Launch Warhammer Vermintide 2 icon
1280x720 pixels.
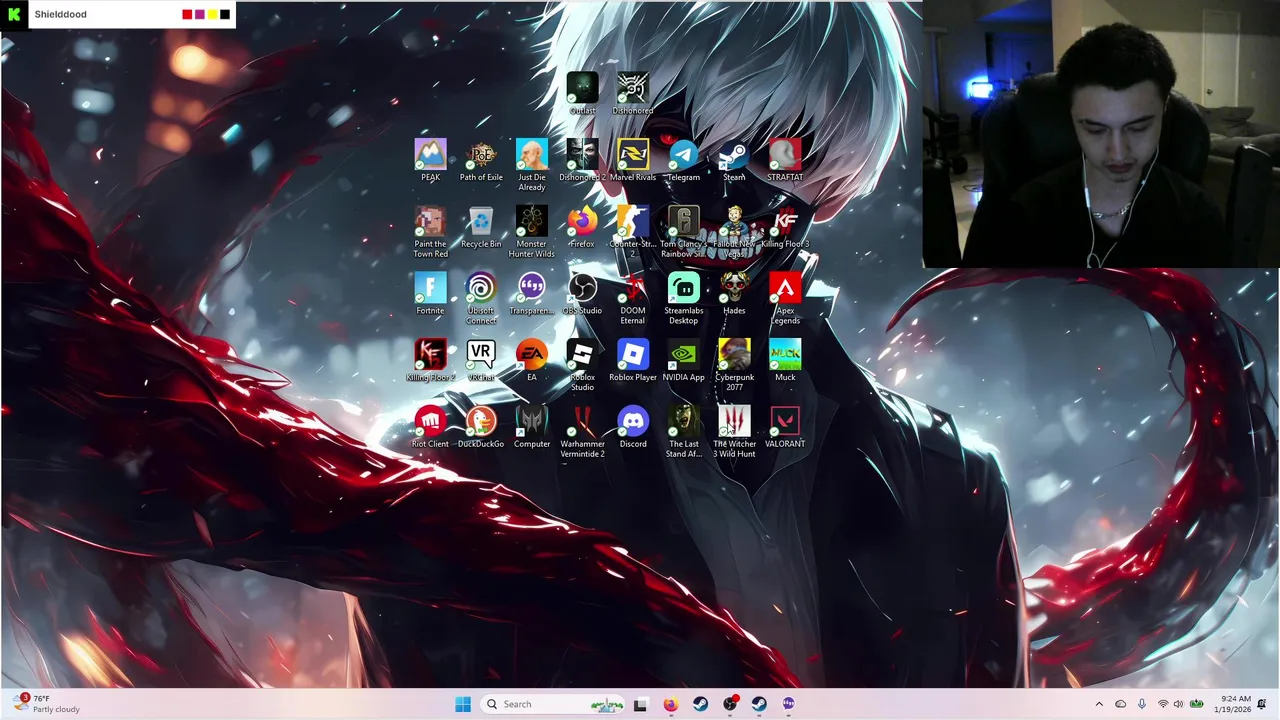[582, 432]
